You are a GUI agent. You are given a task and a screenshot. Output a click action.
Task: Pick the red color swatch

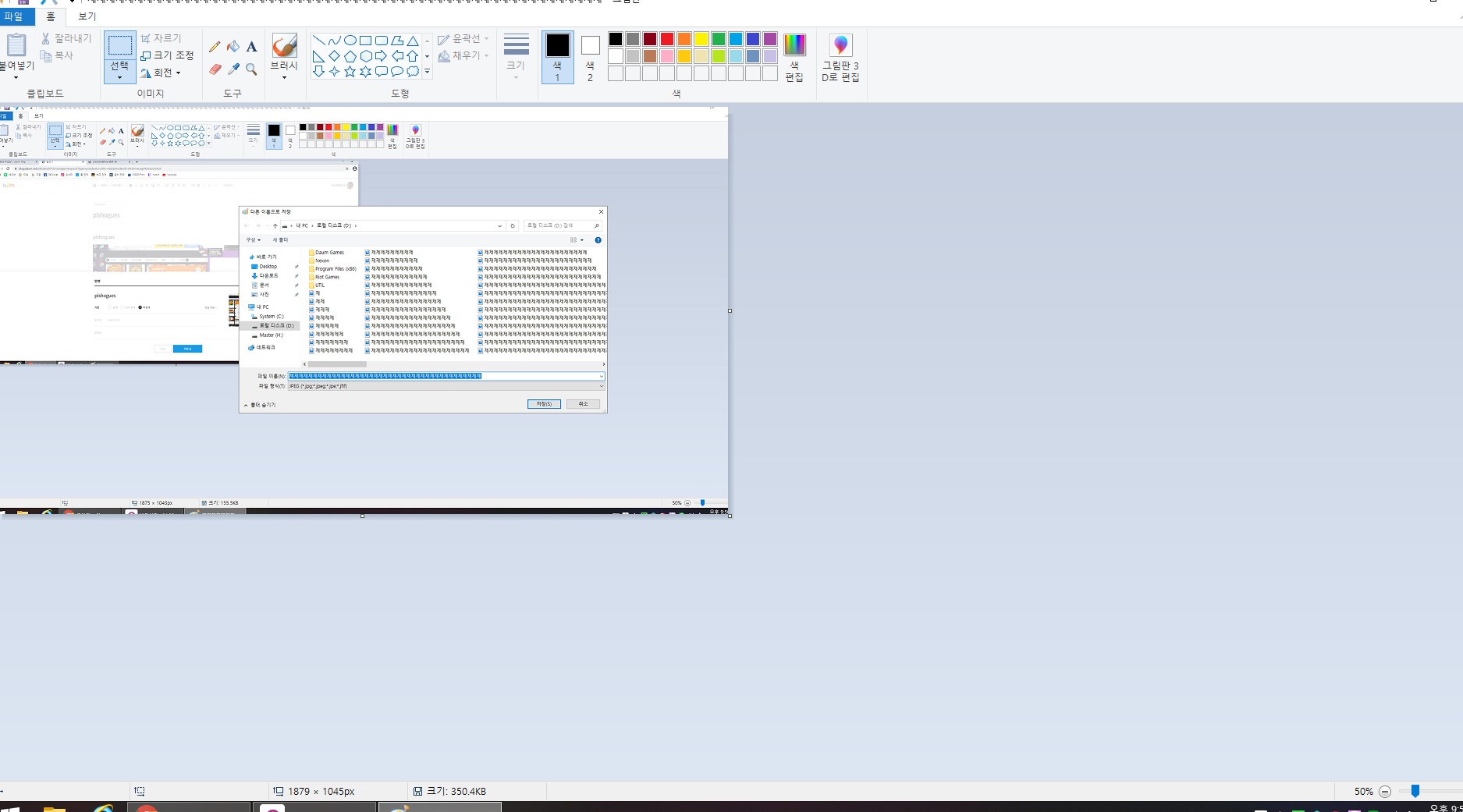[x=667, y=39]
